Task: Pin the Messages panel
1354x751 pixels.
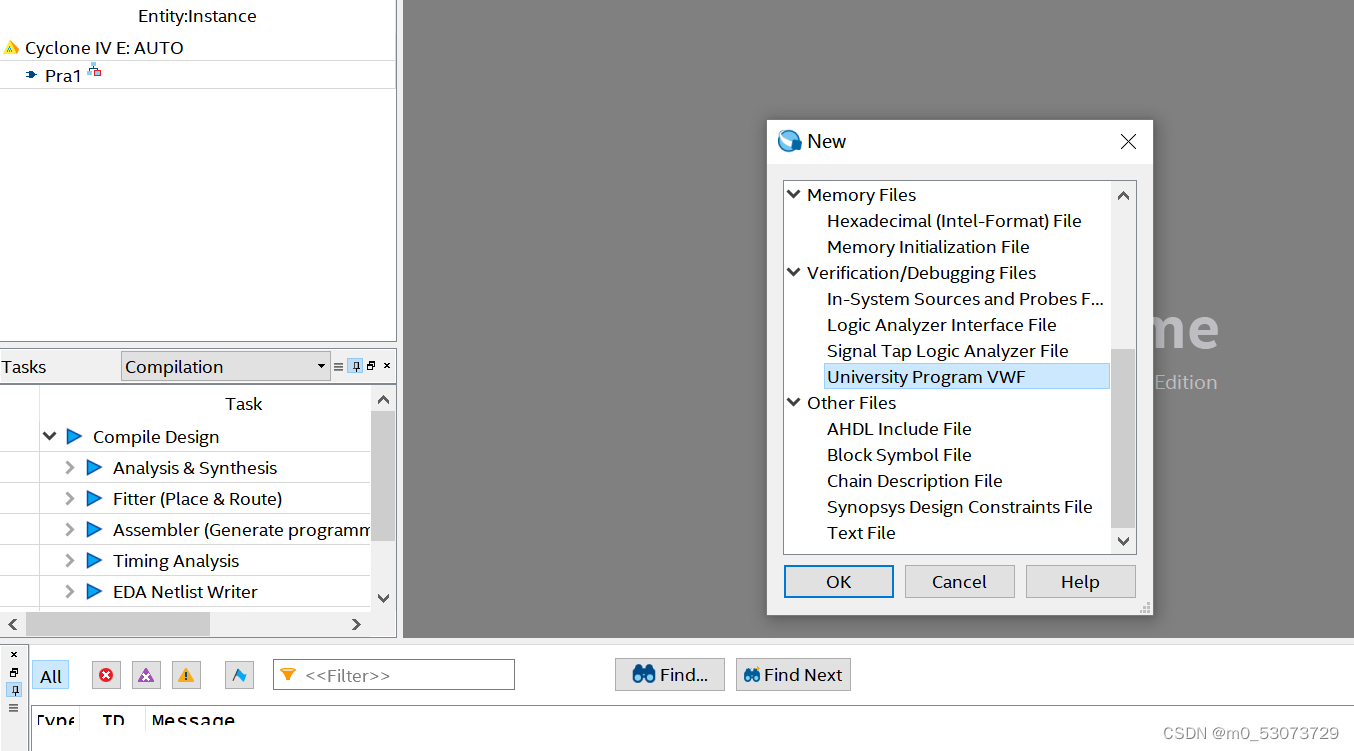Action: click(13, 690)
